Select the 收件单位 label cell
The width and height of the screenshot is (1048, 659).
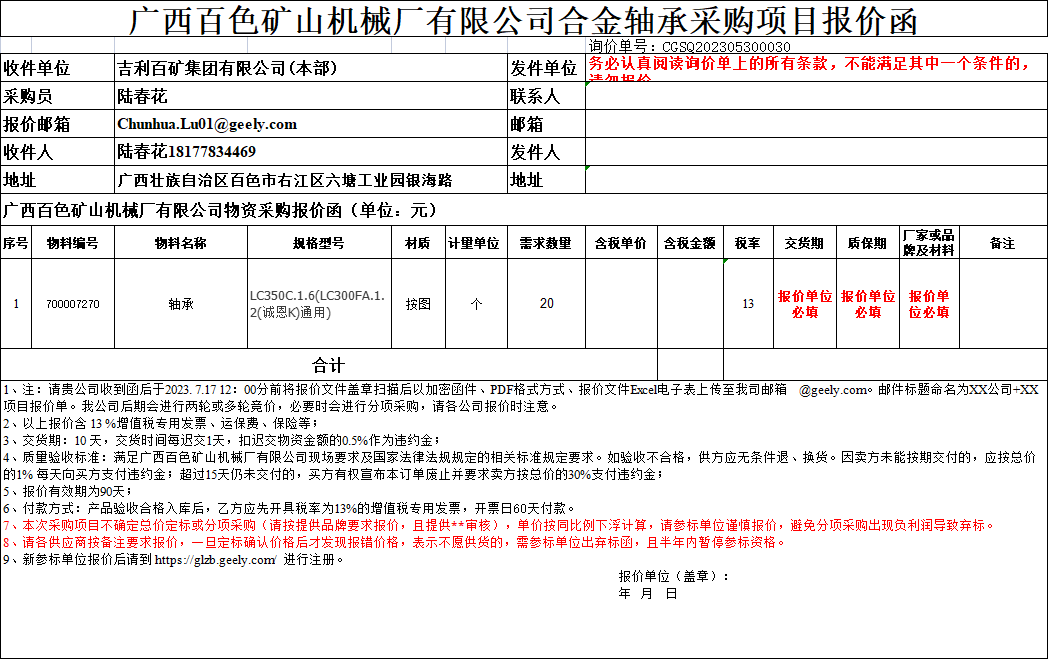point(57,68)
